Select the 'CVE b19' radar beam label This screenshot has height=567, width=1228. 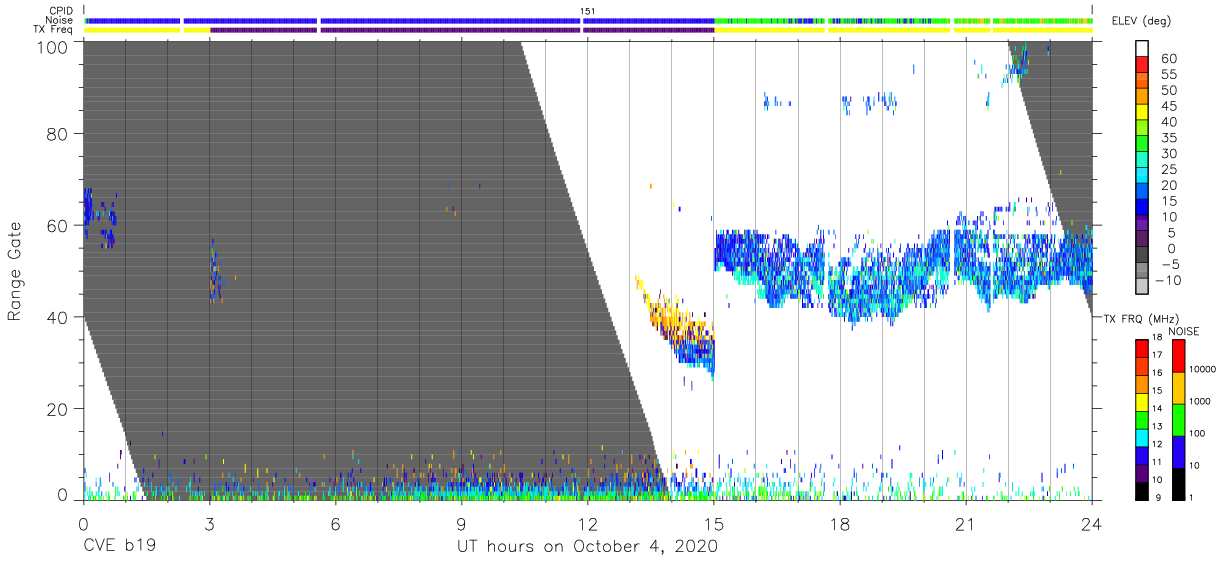tap(119, 547)
